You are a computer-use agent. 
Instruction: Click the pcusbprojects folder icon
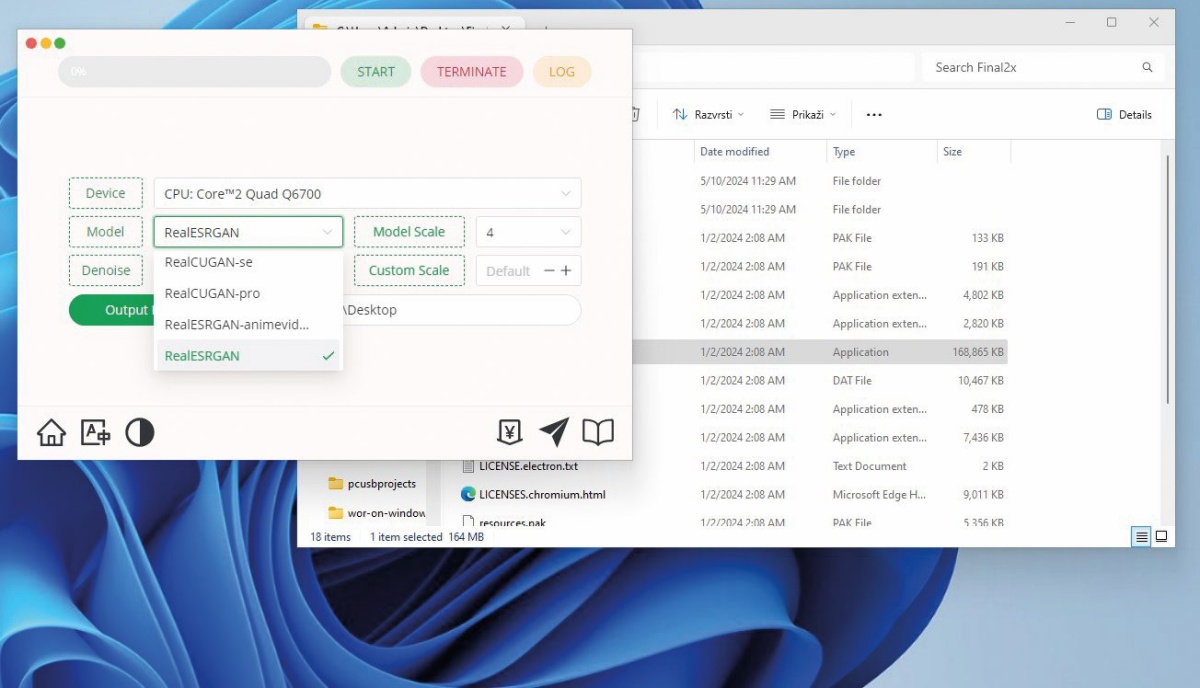tap(336, 484)
